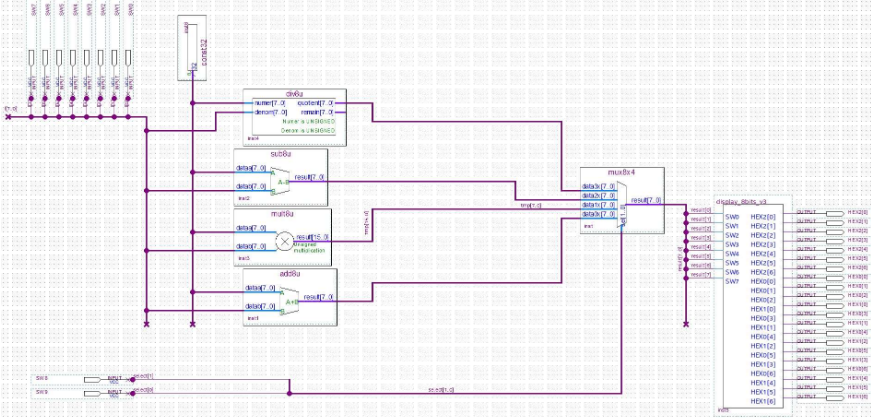Select the display_8bits_v3 block title

(750, 201)
